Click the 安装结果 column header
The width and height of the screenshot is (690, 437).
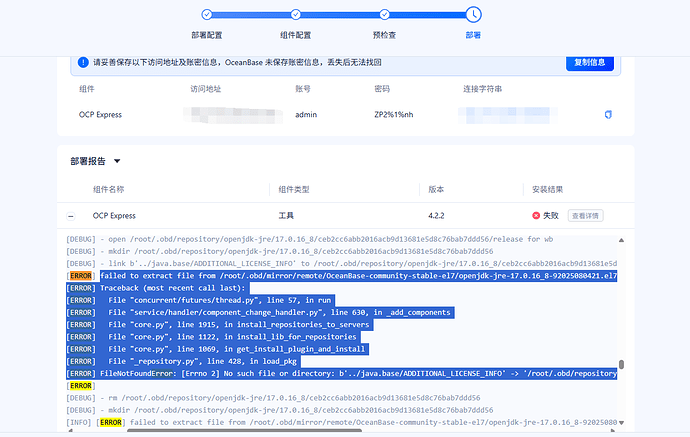[x=549, y=188]
